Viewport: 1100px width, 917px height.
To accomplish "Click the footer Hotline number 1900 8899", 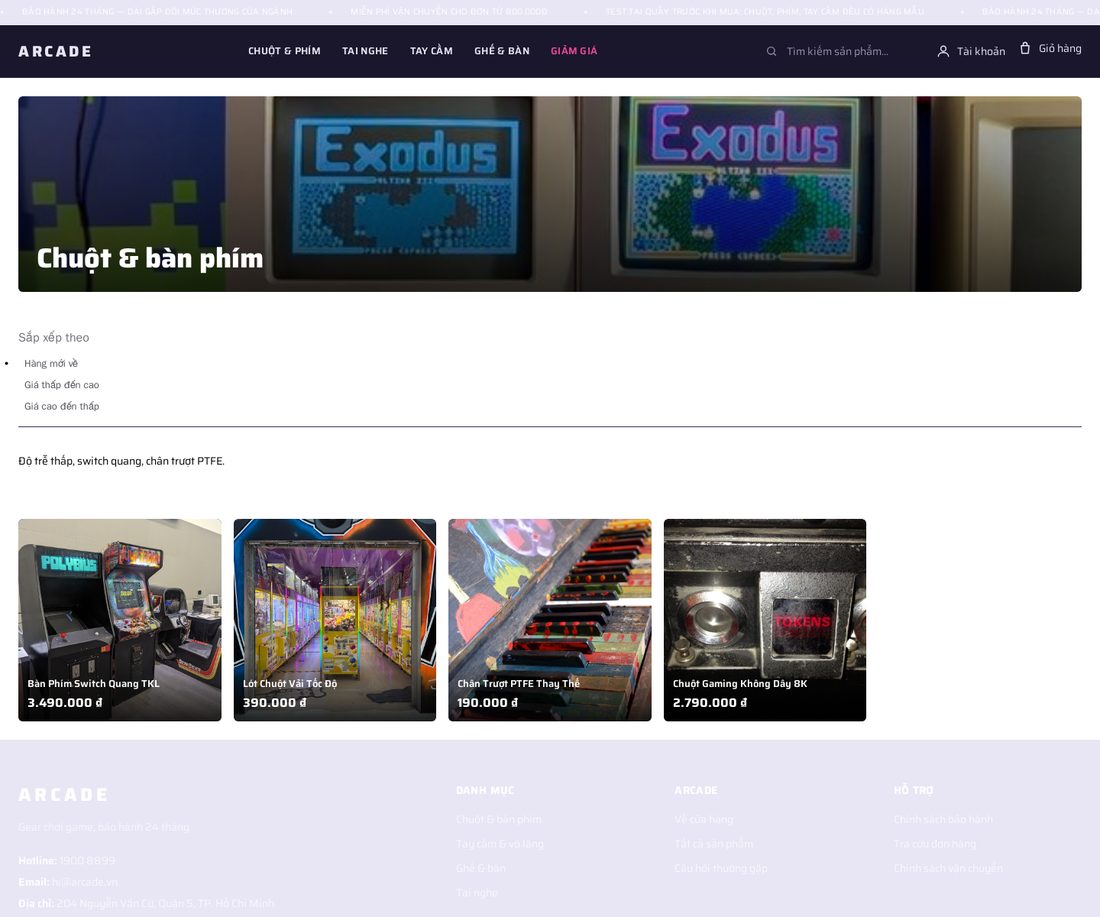I will click(87, 861).
